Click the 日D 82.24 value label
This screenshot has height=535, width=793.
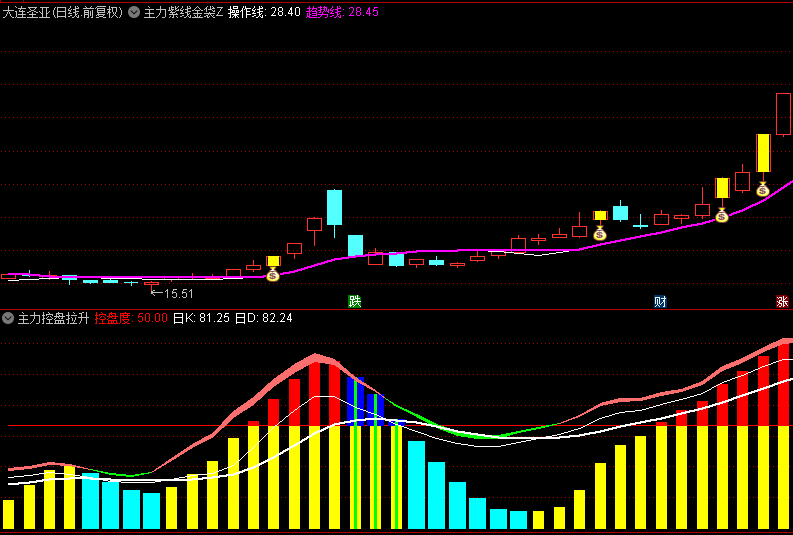pyautogui.click(x=263, y=318)
